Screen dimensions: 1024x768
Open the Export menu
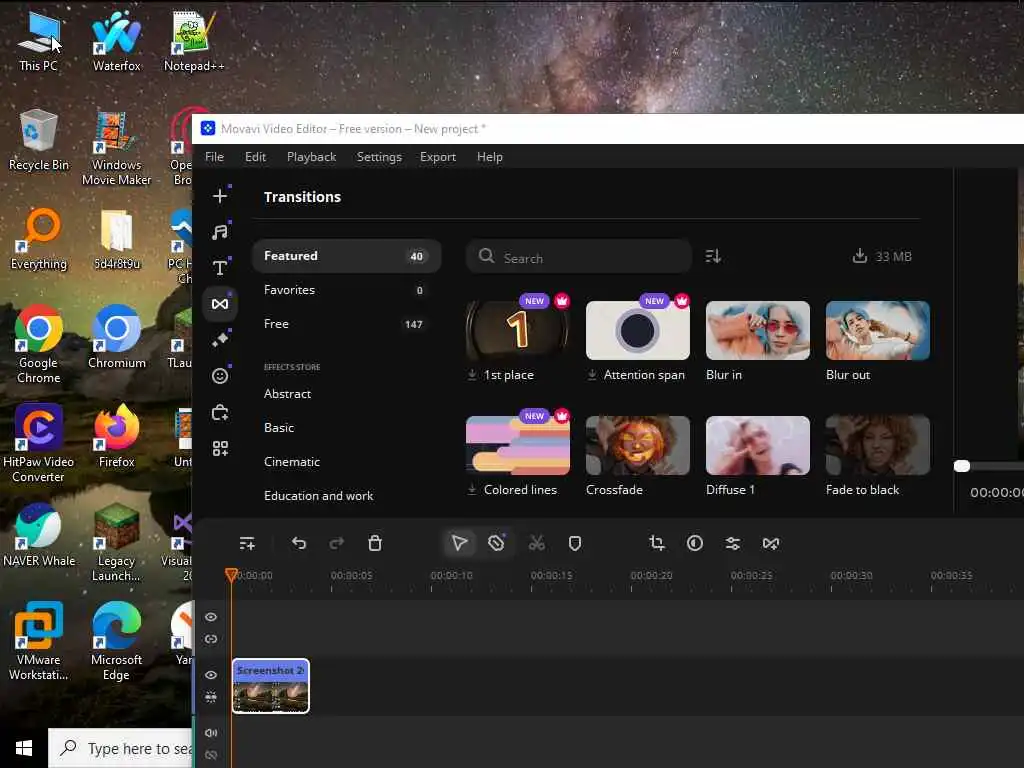coord(438,157)
